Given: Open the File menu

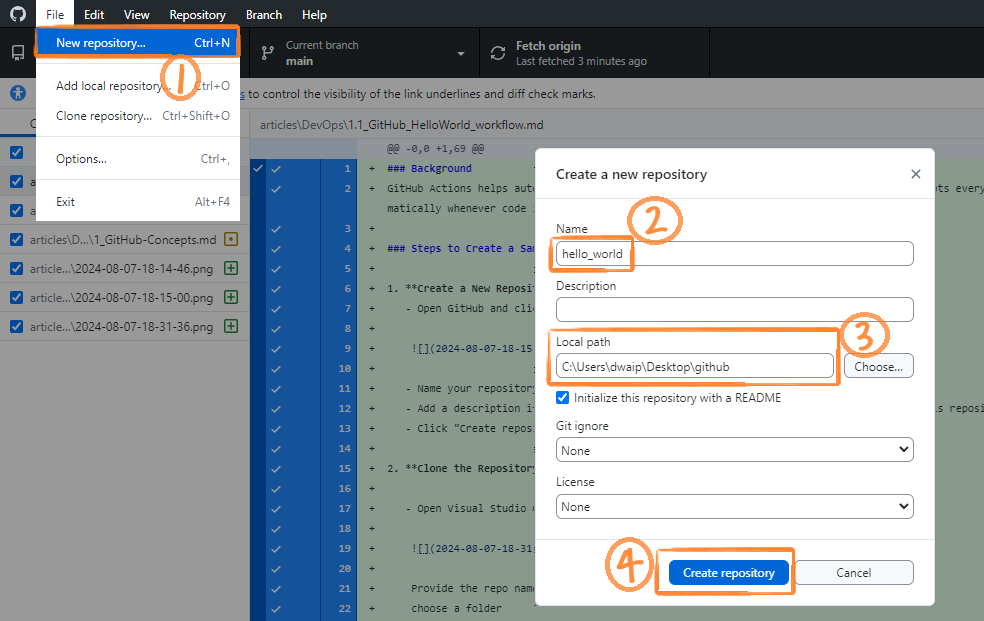Looking at the screenshot, I should [x=55, y=14].
